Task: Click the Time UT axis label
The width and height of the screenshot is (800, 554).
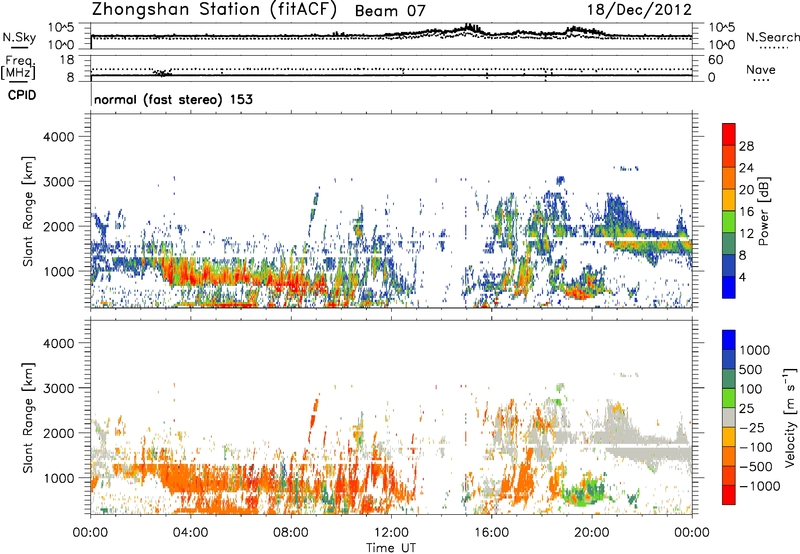Action: coord(391,548)
